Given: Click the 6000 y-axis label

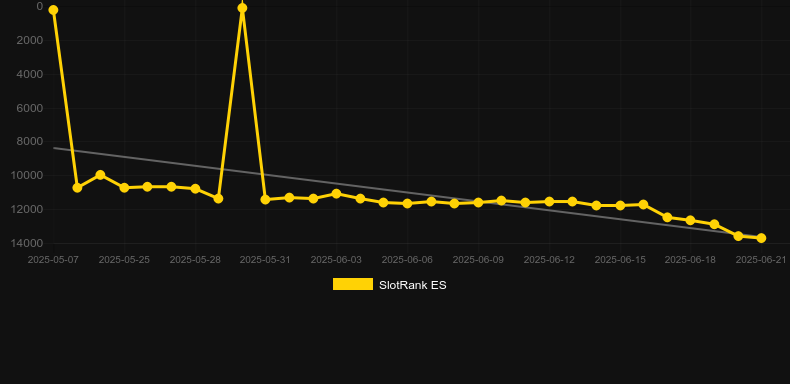Looking at the screenshot, I should (x=29, y=108).
